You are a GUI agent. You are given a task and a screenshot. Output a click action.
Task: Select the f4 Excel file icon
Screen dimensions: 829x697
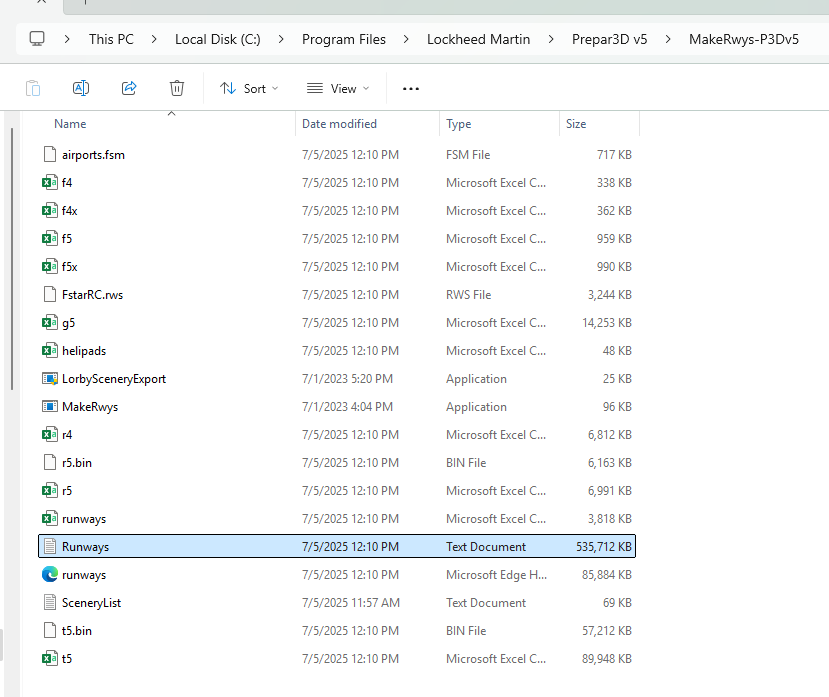(50, 182)
